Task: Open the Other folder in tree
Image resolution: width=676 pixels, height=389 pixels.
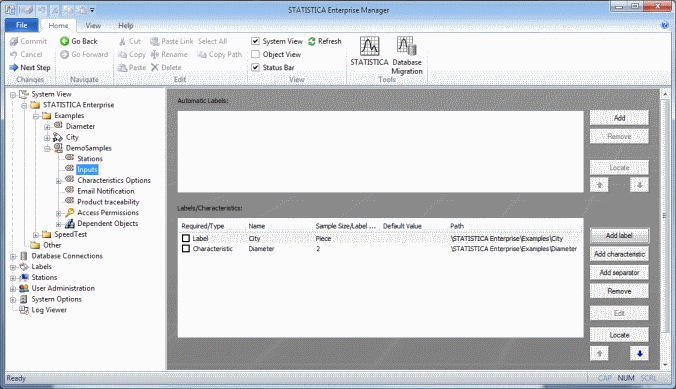Action: tap(52, 245)
